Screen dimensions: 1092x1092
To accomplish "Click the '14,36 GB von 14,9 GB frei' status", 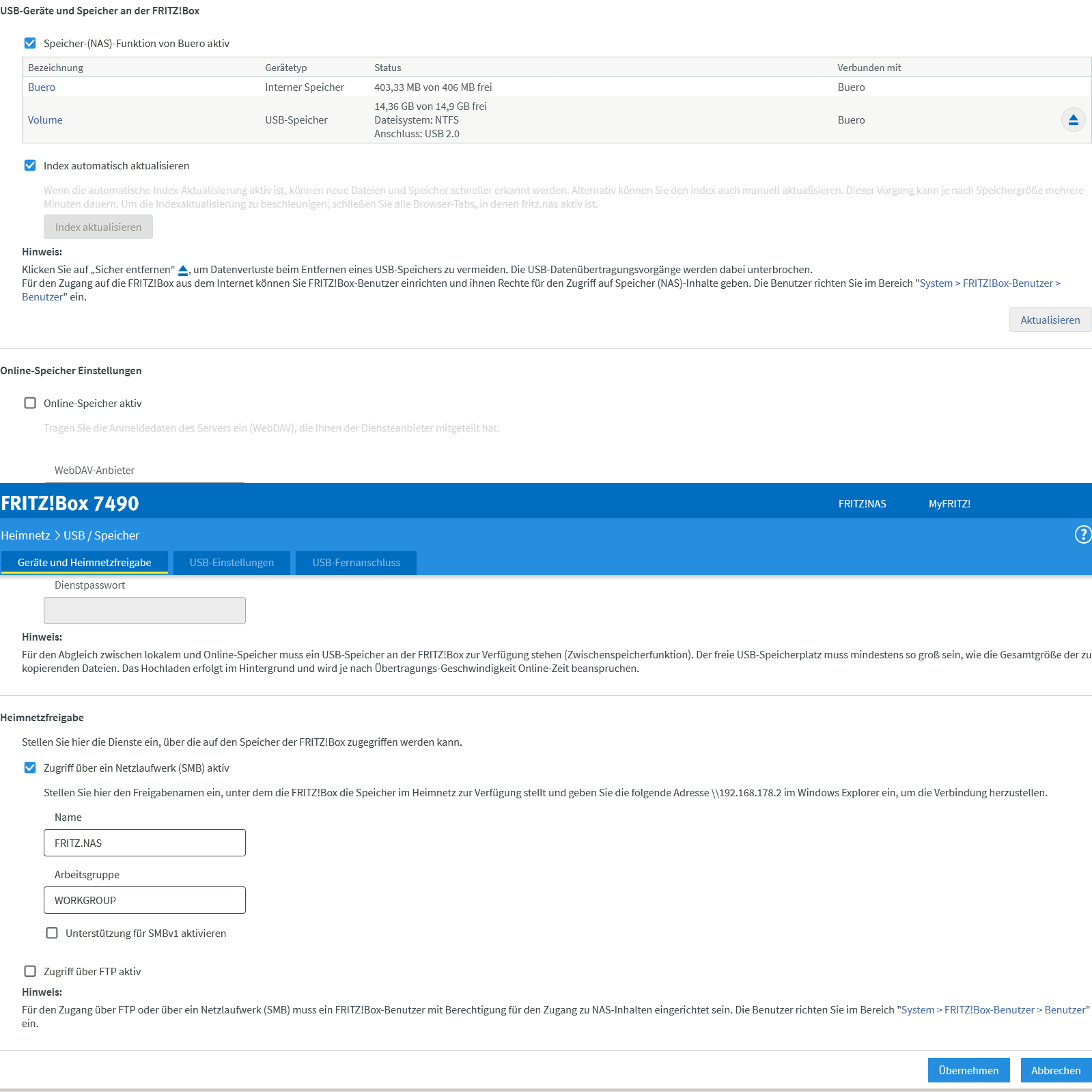I will coord(430,106).
